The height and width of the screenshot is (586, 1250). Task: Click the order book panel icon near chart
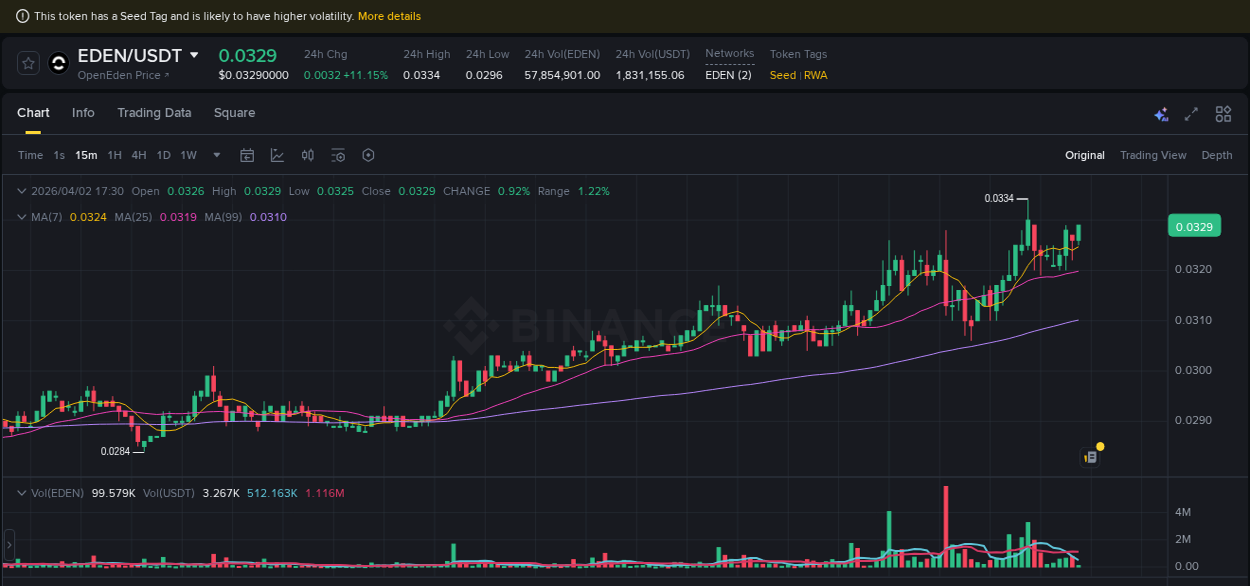point(1089,455)
